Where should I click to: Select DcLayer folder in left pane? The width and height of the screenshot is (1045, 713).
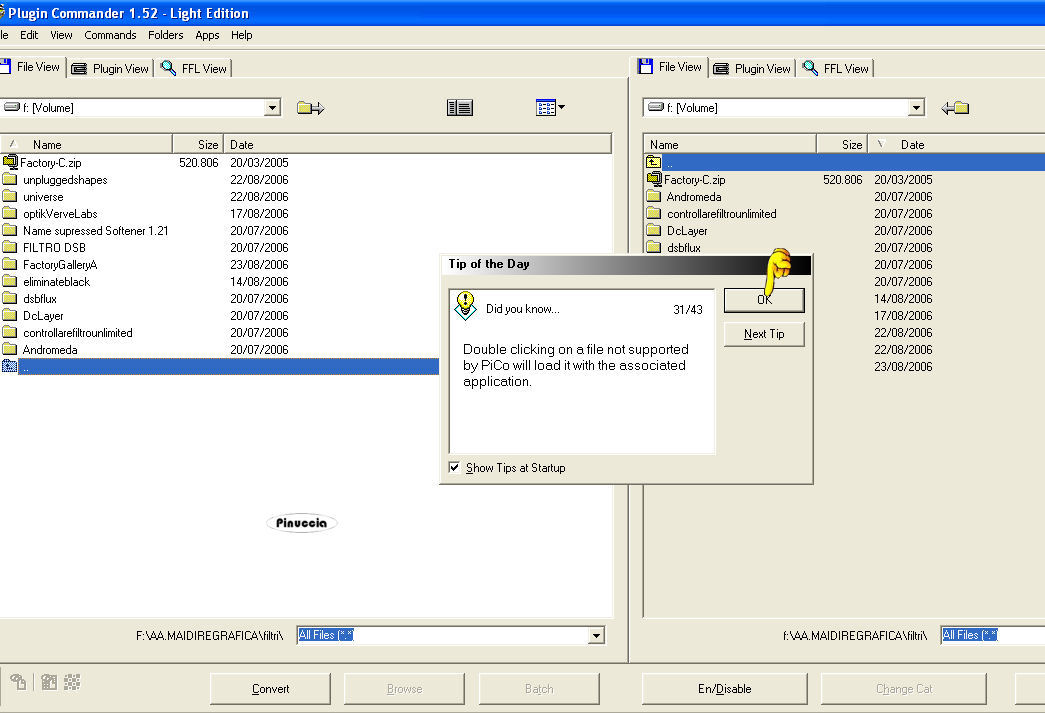pyautogui.click(x=43, y=315)
